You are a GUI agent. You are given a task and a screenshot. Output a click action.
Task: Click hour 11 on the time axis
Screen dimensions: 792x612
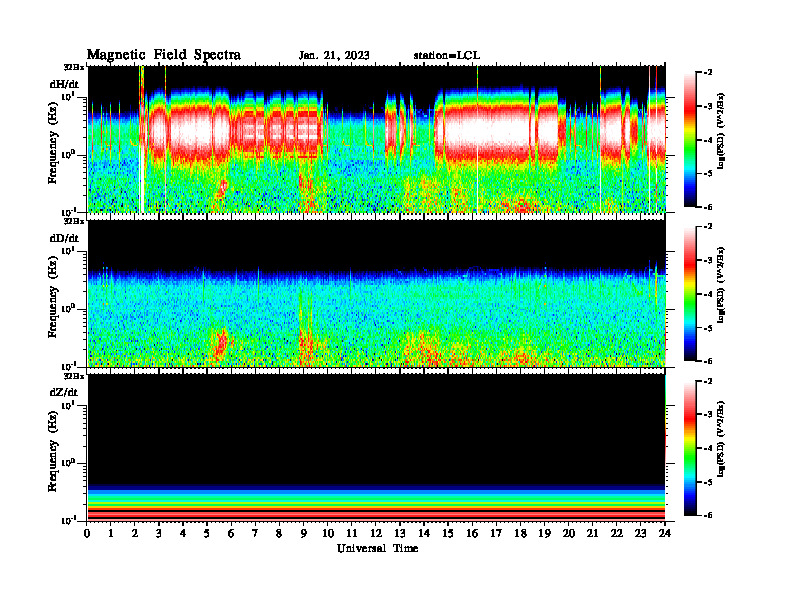pos(352,533)
